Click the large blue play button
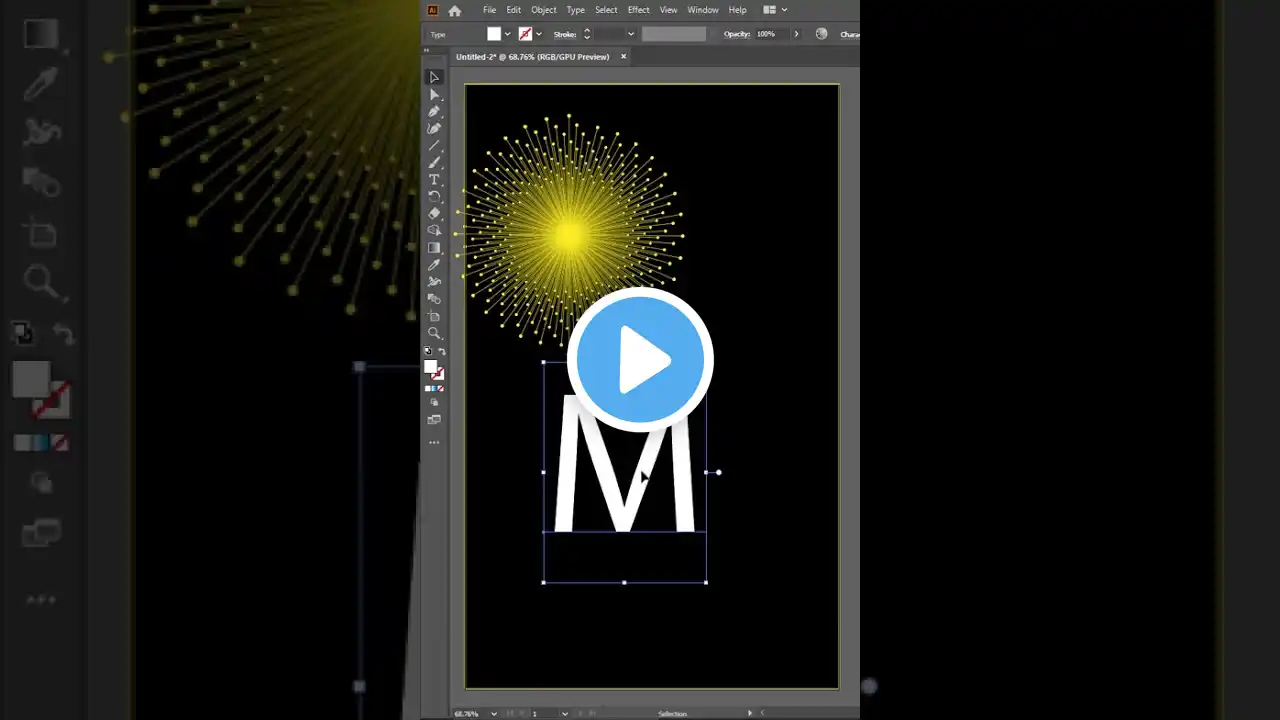Viewport: 1280px width, 720px height. [640, 360]
